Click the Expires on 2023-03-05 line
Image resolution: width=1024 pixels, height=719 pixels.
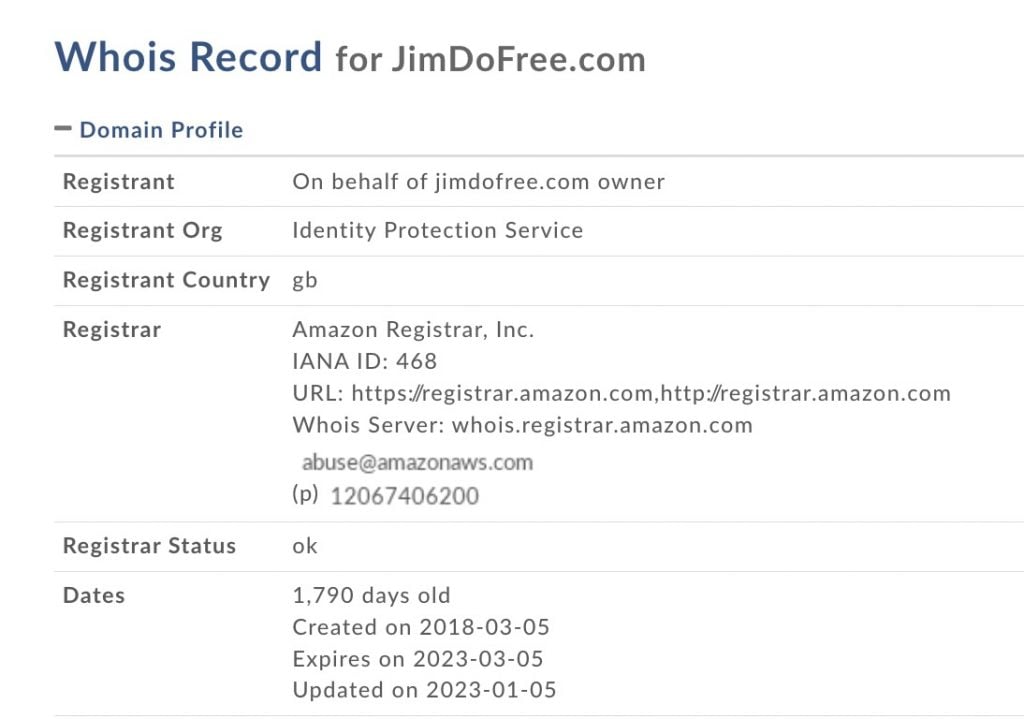pyautogui.click(x=420, y=659)
